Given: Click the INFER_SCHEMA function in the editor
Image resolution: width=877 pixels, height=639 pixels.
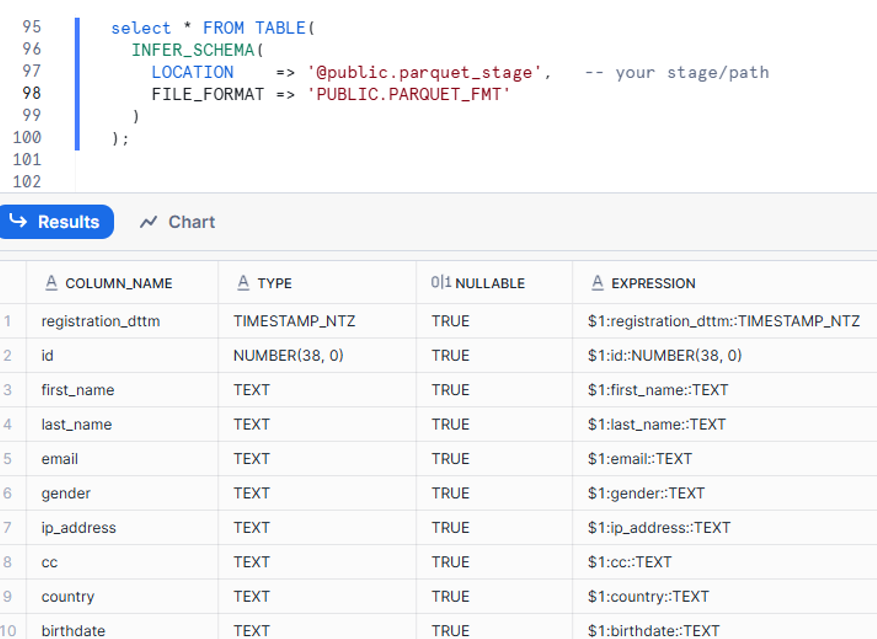Looking at the screenshot, I should pyautogui.click(x=194, y=50).
